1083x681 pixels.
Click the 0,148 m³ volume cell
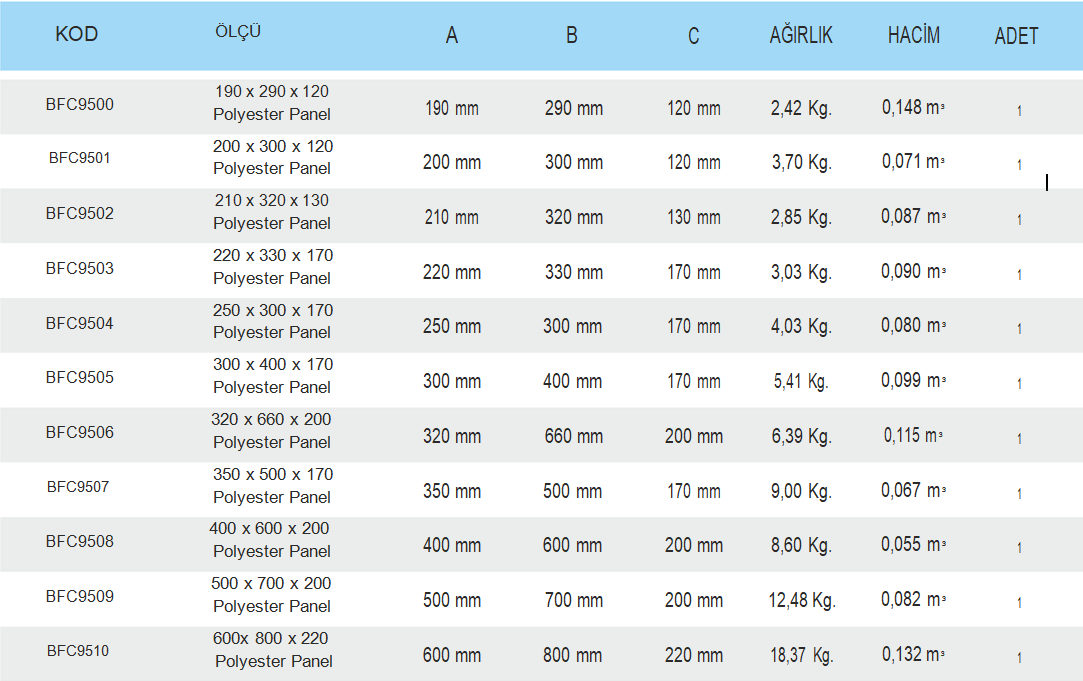click(x=913, y=107)
